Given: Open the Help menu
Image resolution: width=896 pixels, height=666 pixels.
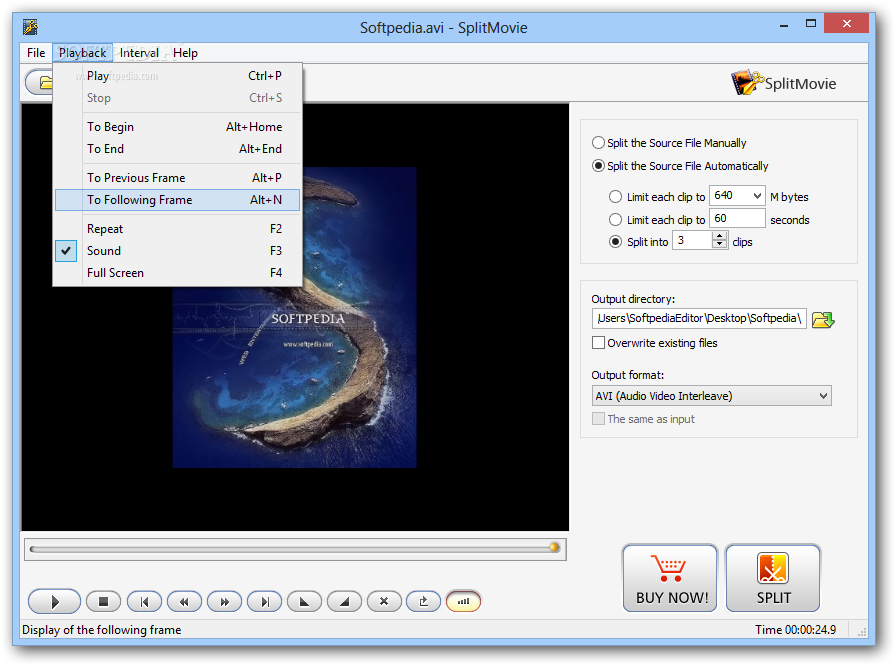Looking at the screenshot, I should 185,53.
